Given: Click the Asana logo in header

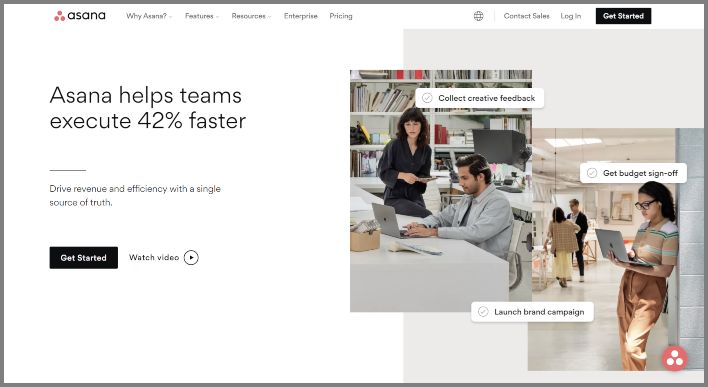Looking at the screenshot, I should pos(79,16).
